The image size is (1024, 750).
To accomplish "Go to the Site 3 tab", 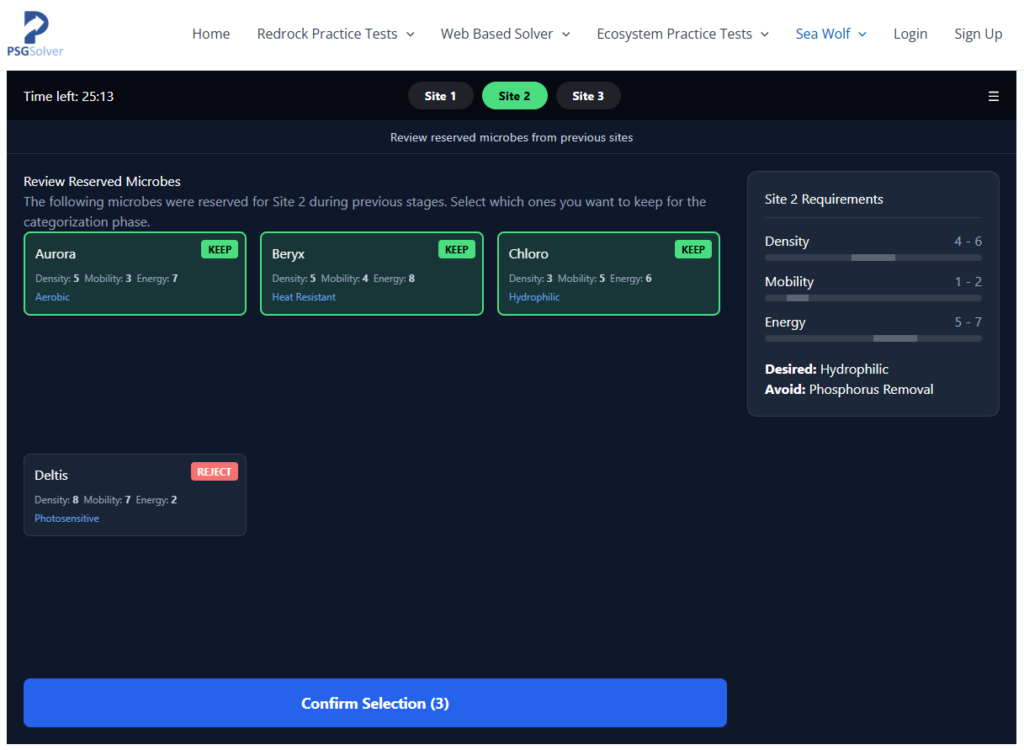I will 588,96.
